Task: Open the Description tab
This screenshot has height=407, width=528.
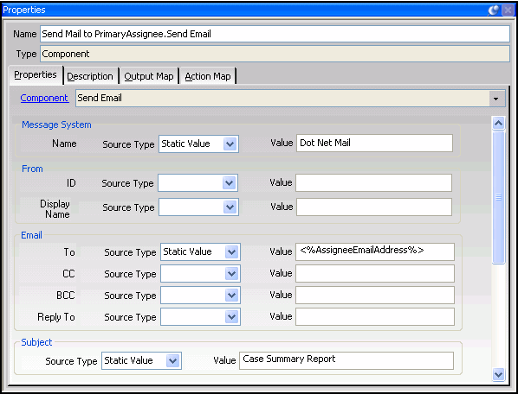Action: tap(90, 76)
